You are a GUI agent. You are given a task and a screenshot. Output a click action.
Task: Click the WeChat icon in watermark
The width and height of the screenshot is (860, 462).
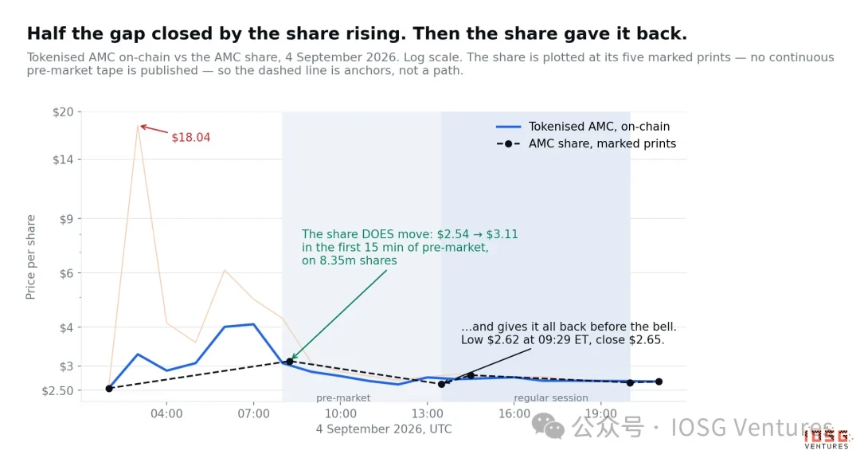548,426
